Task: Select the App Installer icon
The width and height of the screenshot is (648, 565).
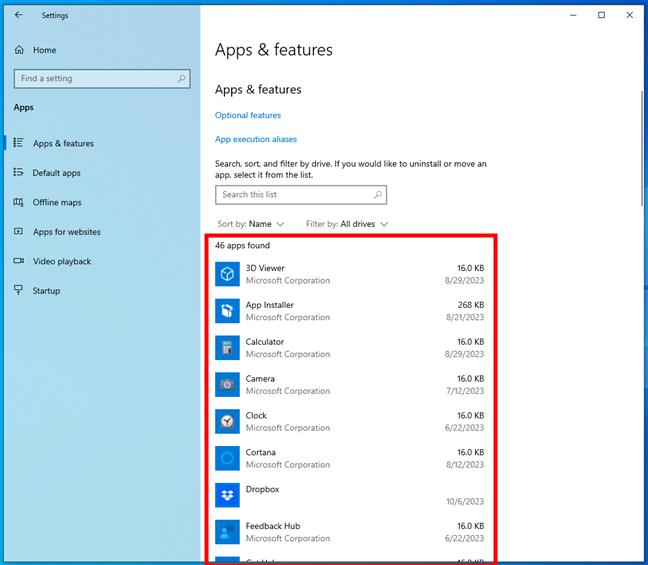Action: [x=227, y=311]
